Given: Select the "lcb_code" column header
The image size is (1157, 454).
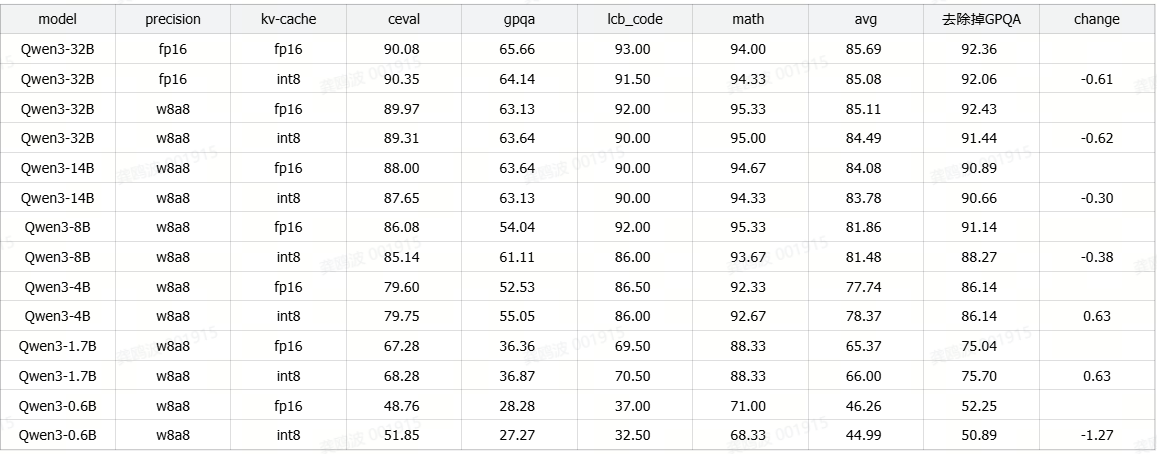Looking at the screenshot, I should pyautogui.click(x=634, y=19).
